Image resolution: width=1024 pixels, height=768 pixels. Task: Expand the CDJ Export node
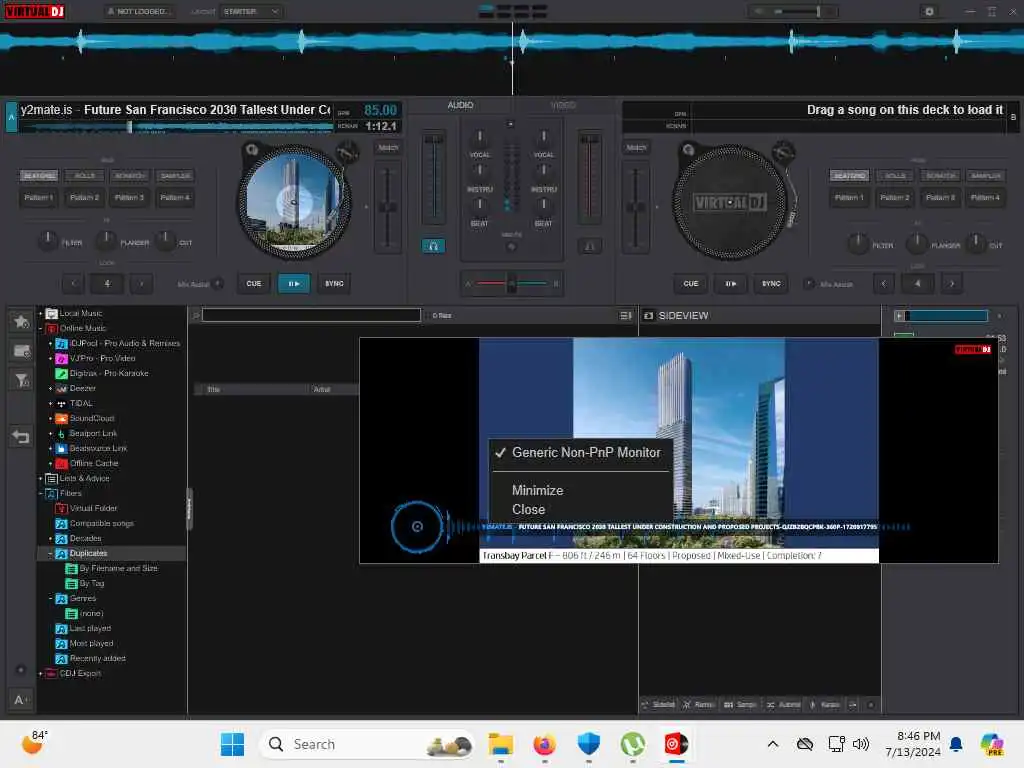(40, 674)
